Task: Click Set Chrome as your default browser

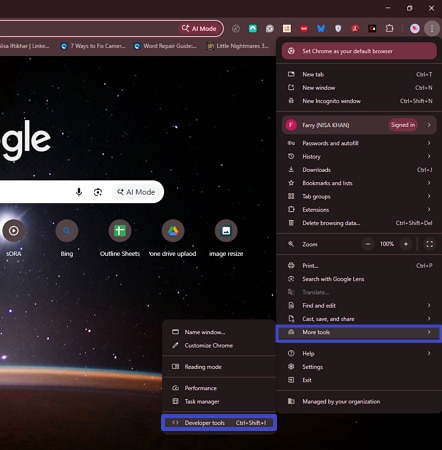Action: (x=359, y=51)
